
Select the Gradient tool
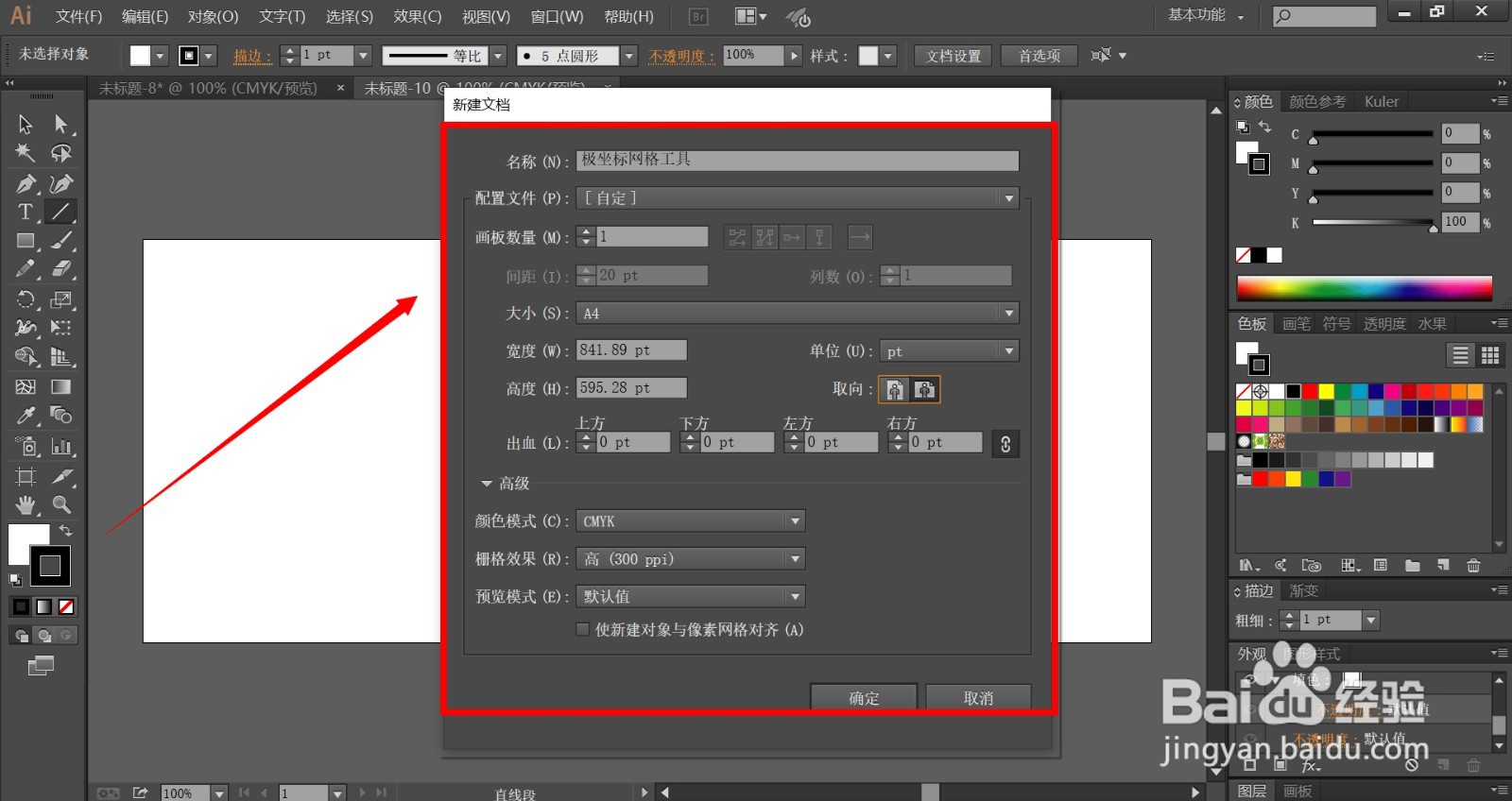click(61, 387)
